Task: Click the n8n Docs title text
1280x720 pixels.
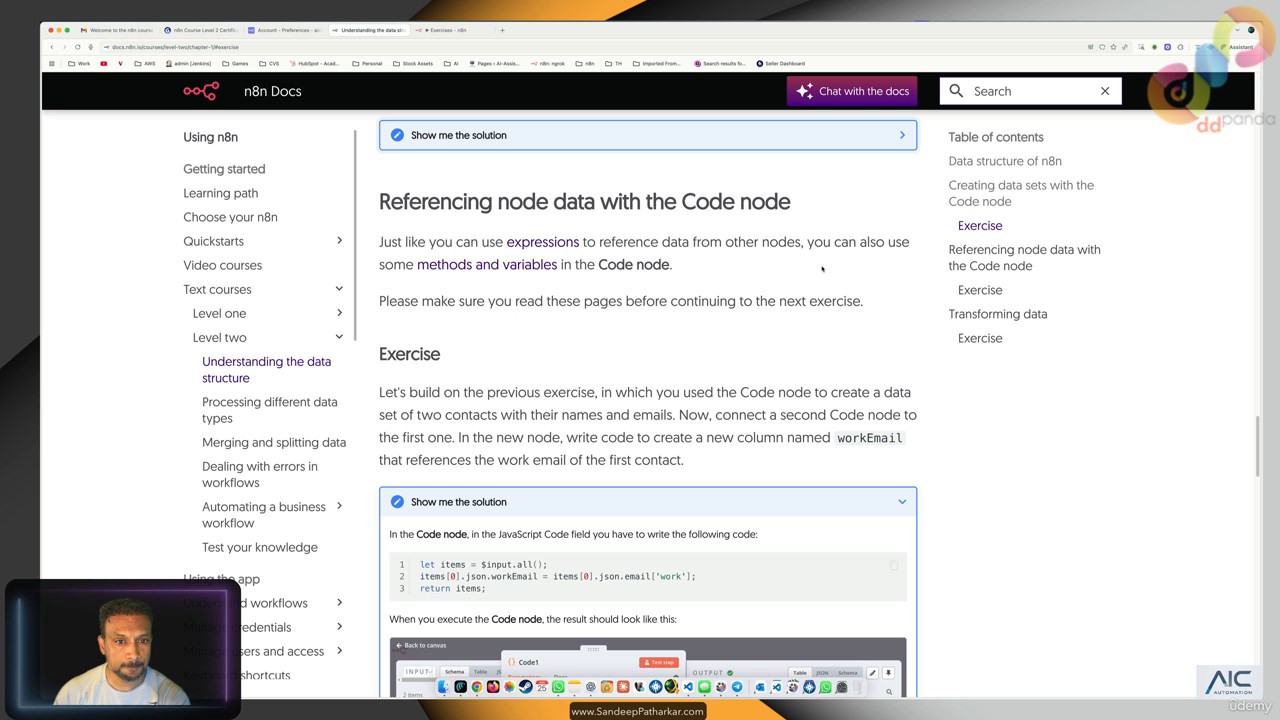Action: pyautogui.click(x=272, y=91)
